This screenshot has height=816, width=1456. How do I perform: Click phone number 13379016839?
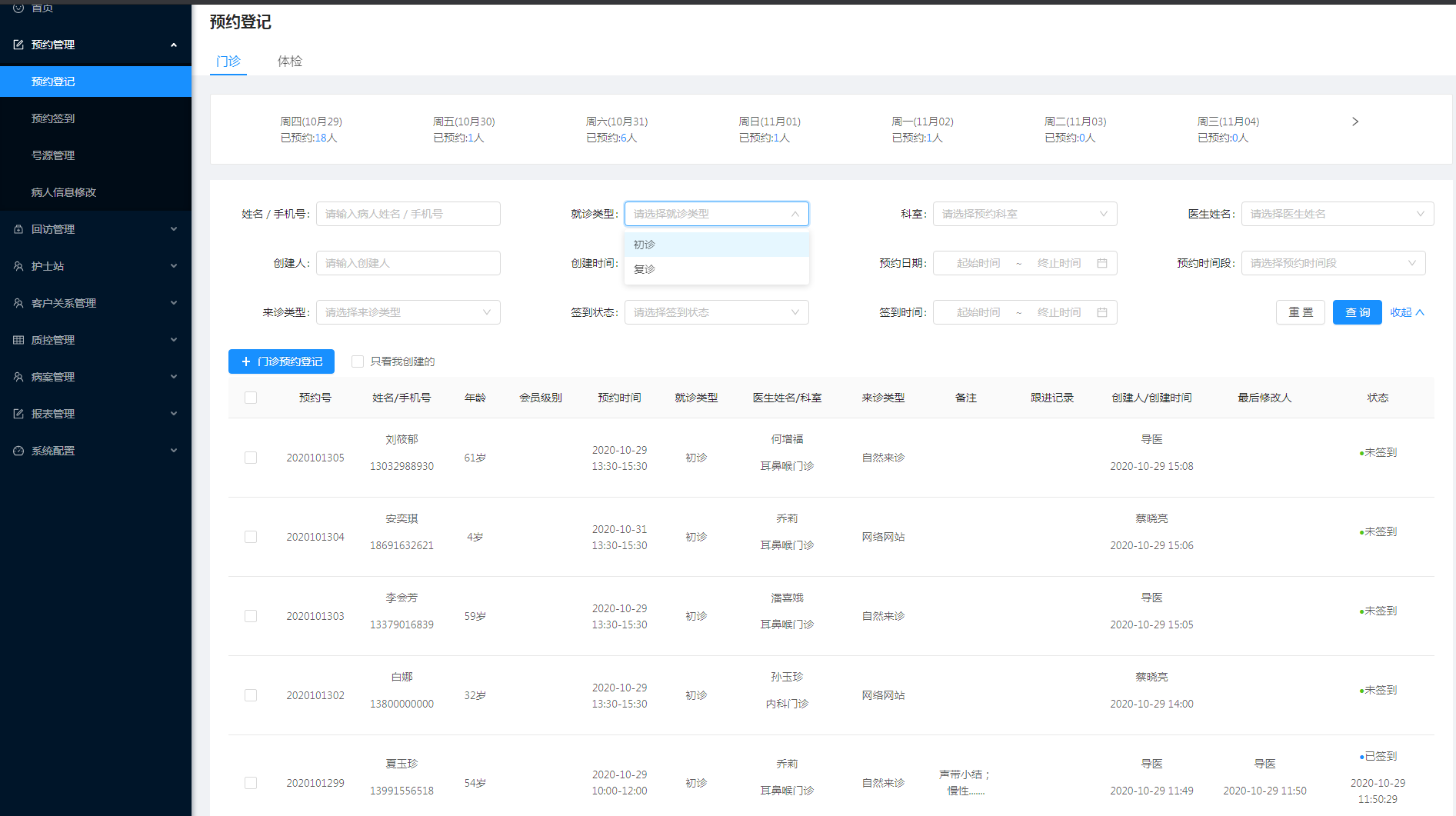[x=401, y=624]
